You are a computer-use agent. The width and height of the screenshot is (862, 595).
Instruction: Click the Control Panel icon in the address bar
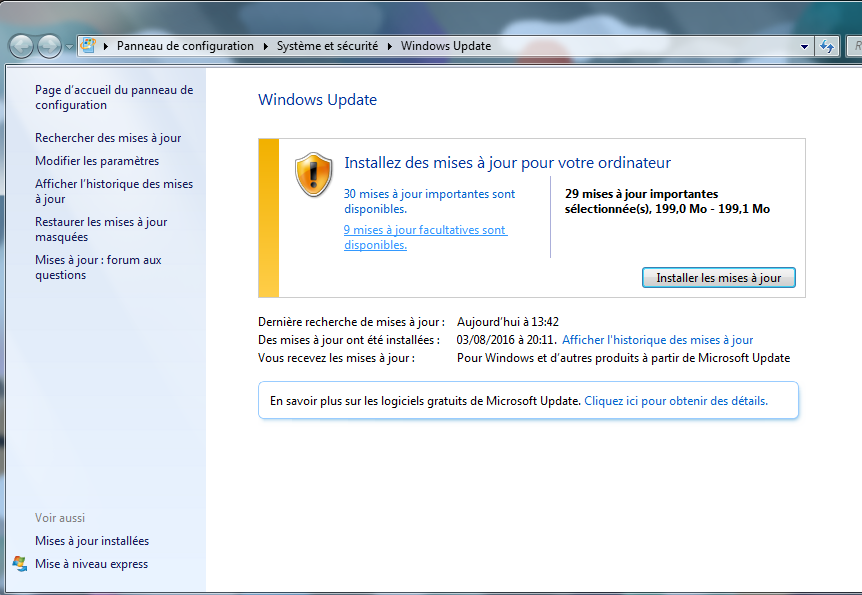point(88,45)
